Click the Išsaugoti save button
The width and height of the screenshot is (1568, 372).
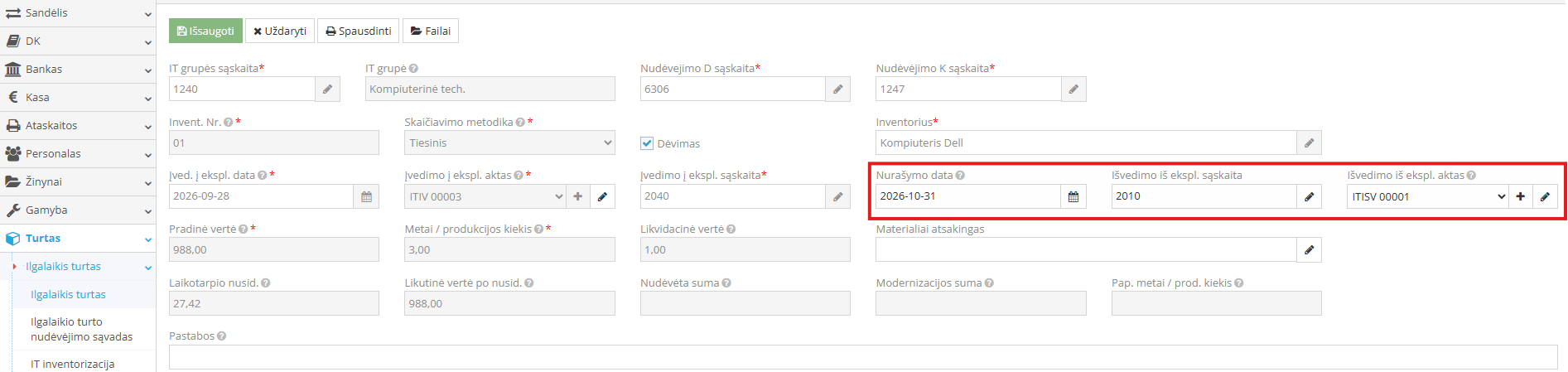pyautogui.click(x=205, y=31)
